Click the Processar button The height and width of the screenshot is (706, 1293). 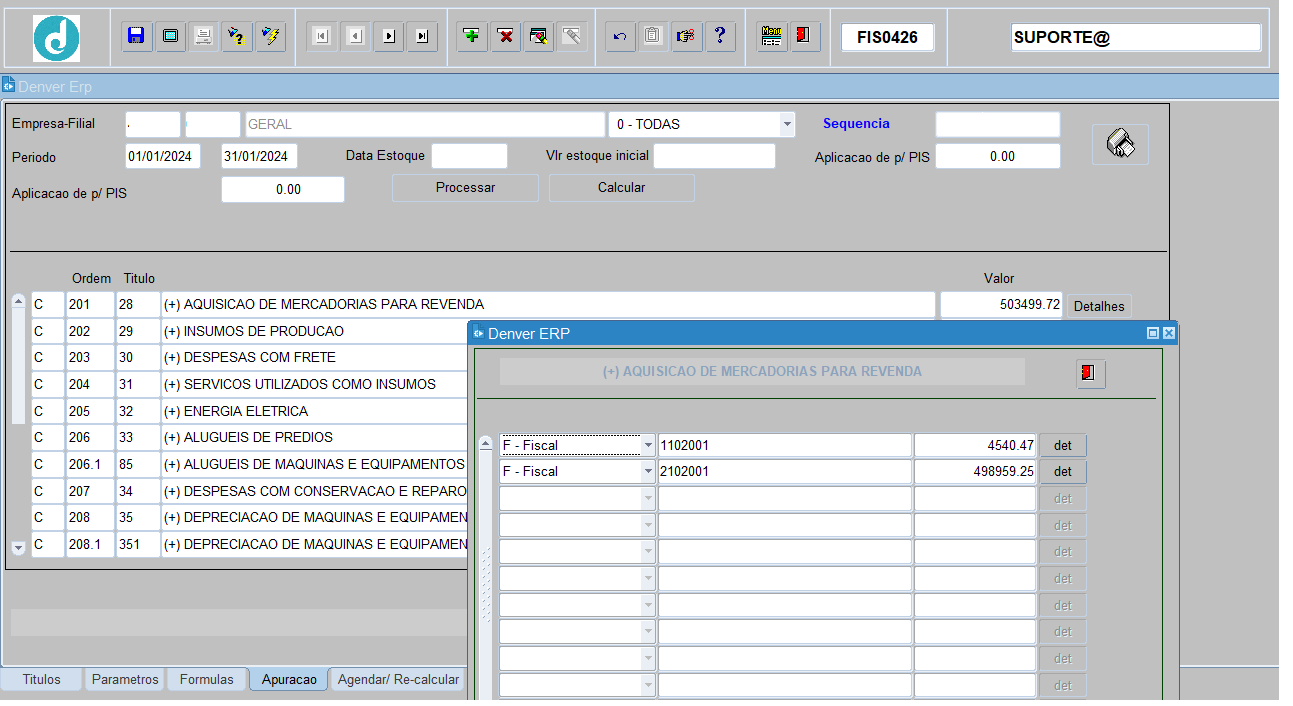[x=465, y=188]
